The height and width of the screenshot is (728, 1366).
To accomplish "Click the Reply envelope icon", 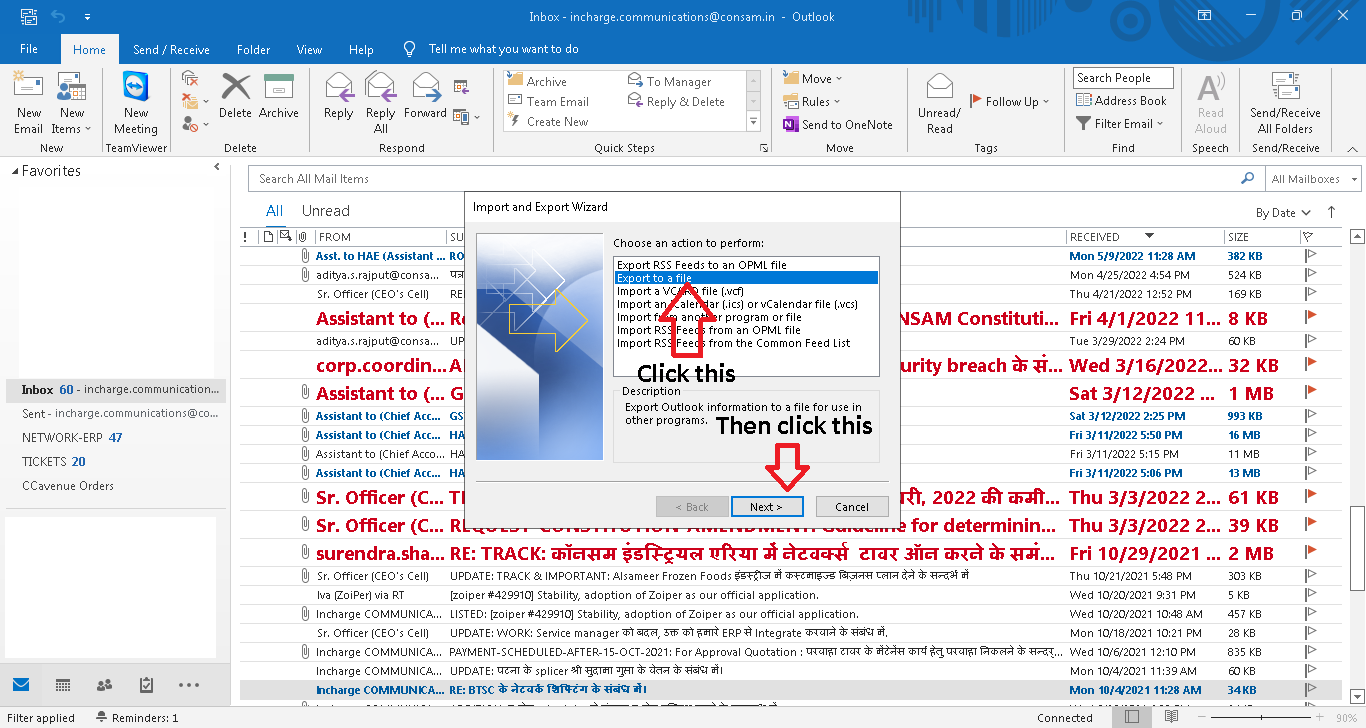I will pos(339,88).
